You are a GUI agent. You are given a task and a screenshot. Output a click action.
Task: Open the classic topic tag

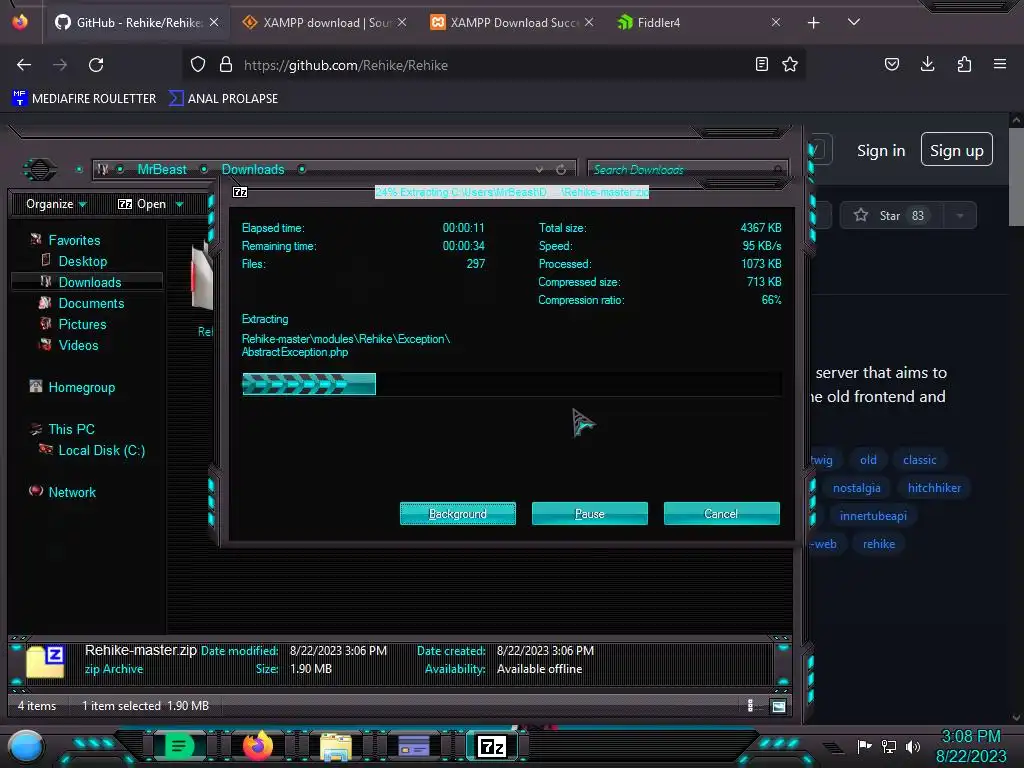coord(920,460)
